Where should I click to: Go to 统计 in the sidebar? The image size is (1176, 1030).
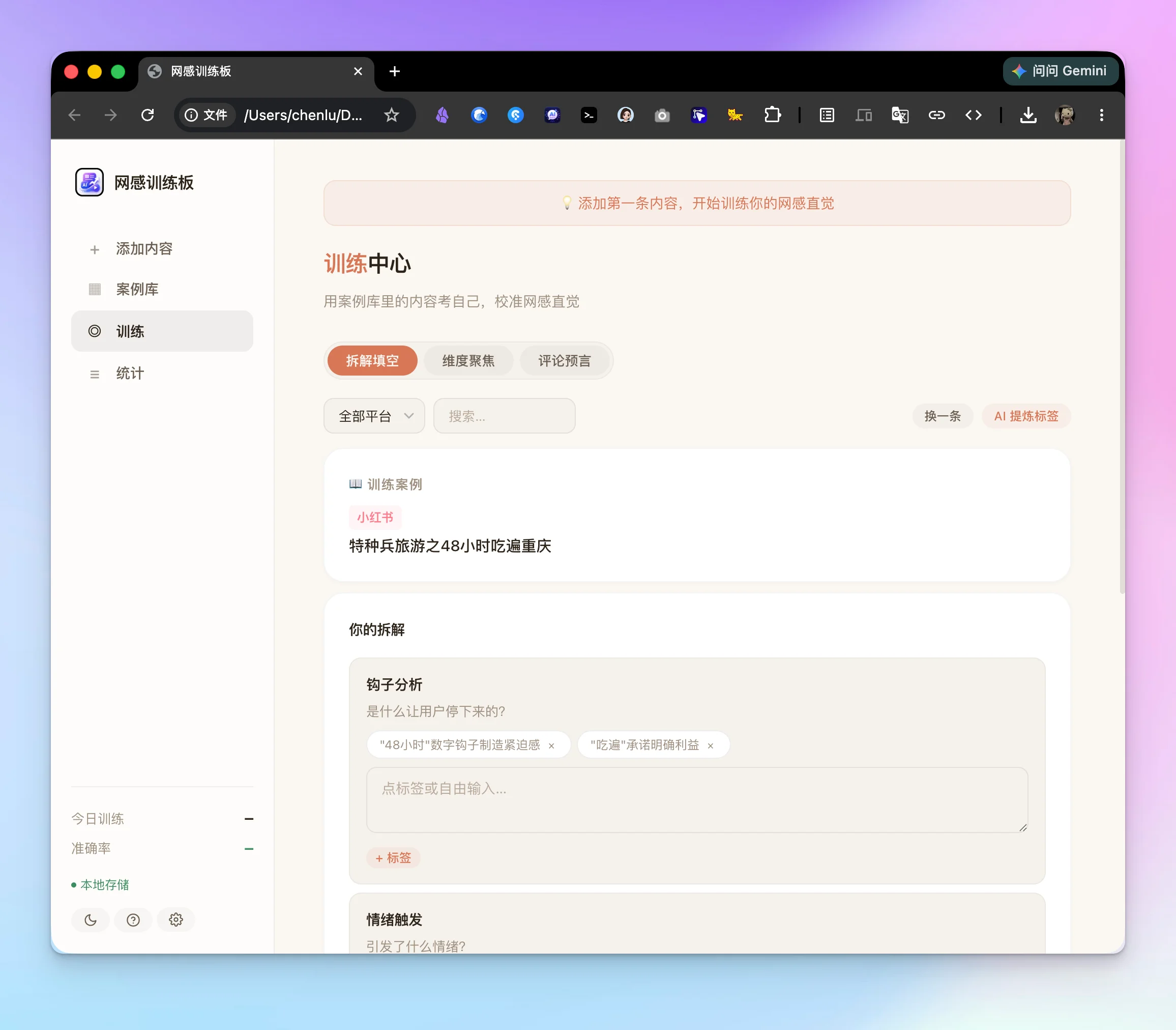click(x=162, y=373)
